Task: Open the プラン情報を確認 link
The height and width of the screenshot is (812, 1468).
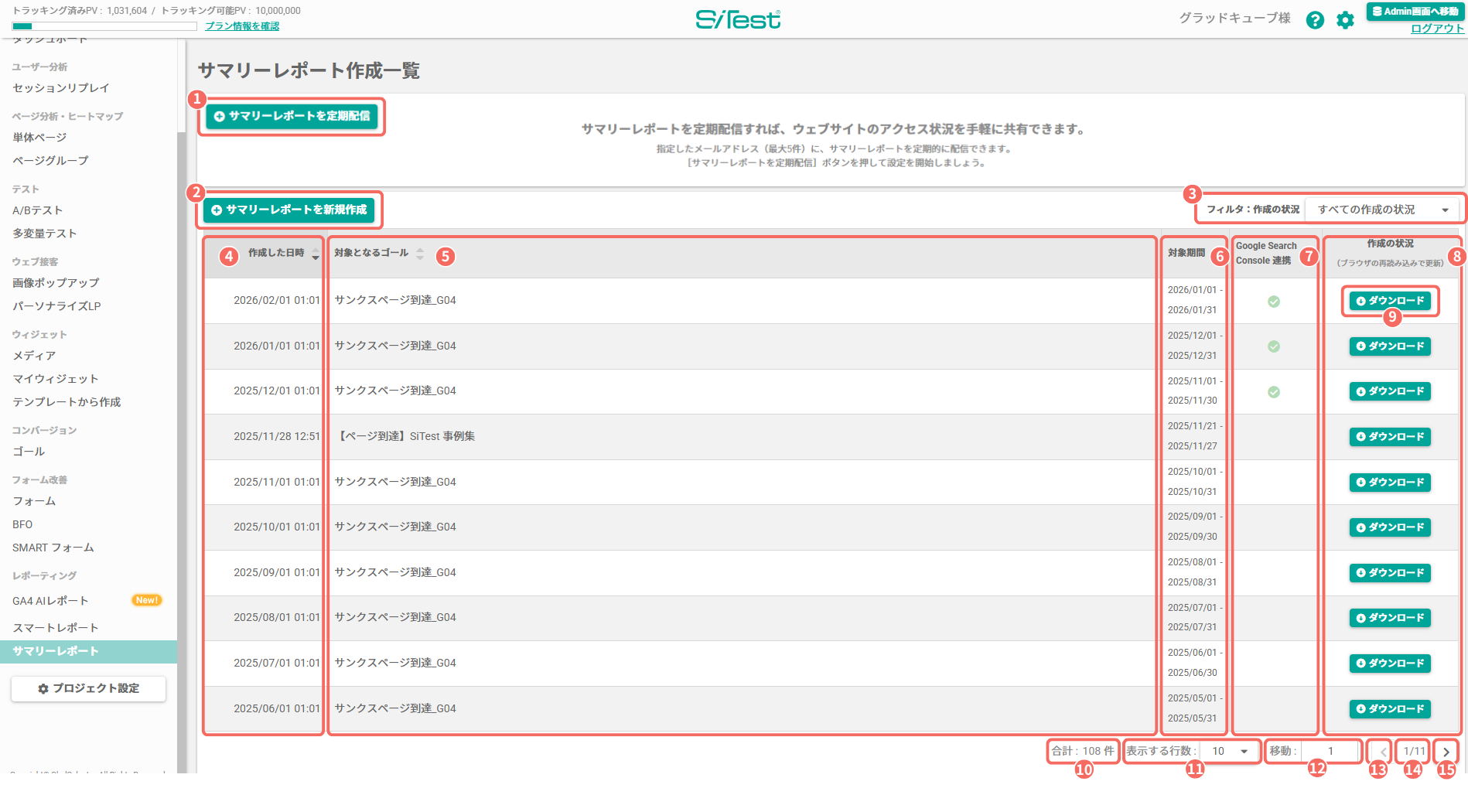Action: click(242, 26)
